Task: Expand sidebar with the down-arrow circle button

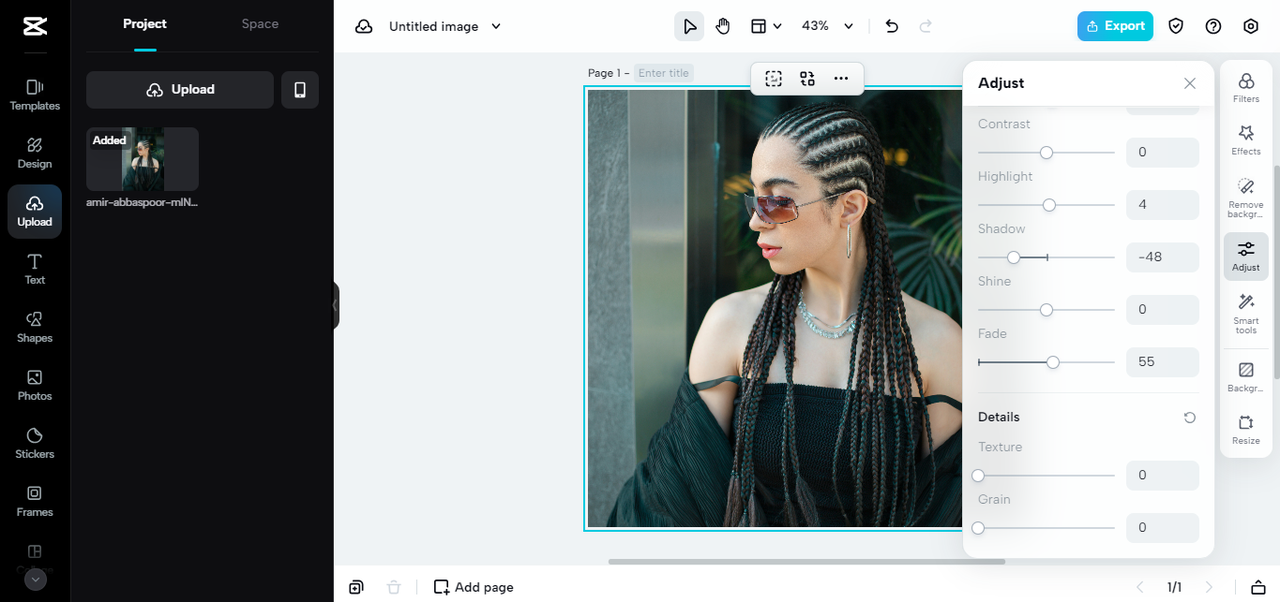Action: pos(35,579)
